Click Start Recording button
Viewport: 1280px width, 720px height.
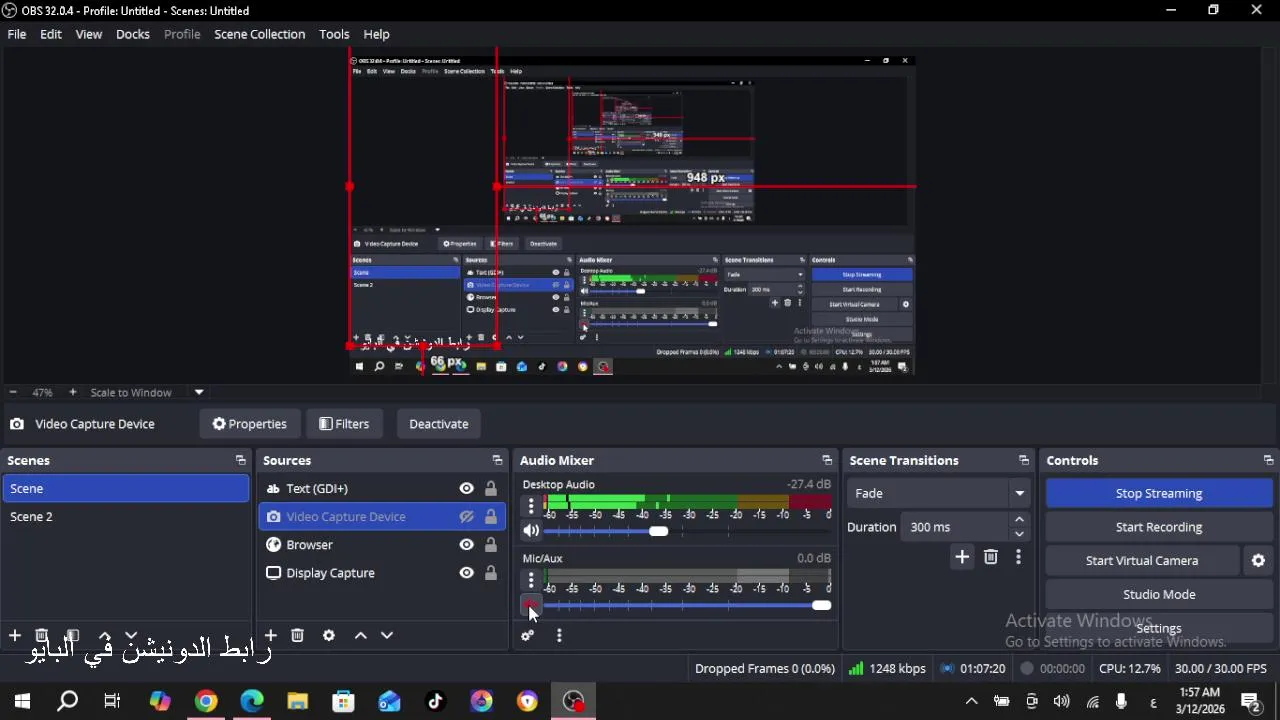(x=1159, y=527)
